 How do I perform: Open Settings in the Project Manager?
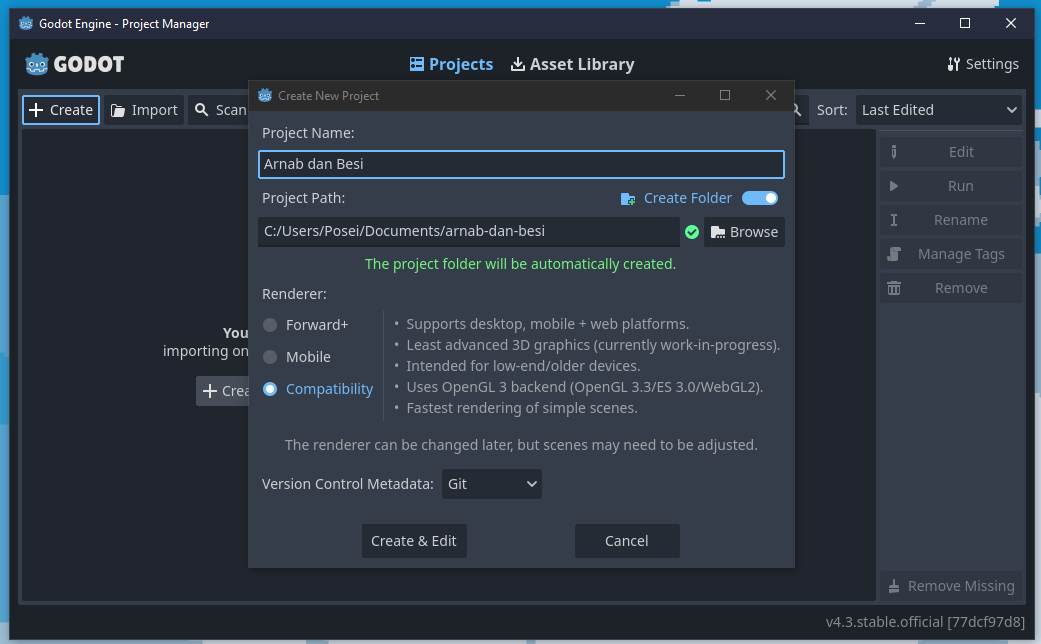(983, 64)
